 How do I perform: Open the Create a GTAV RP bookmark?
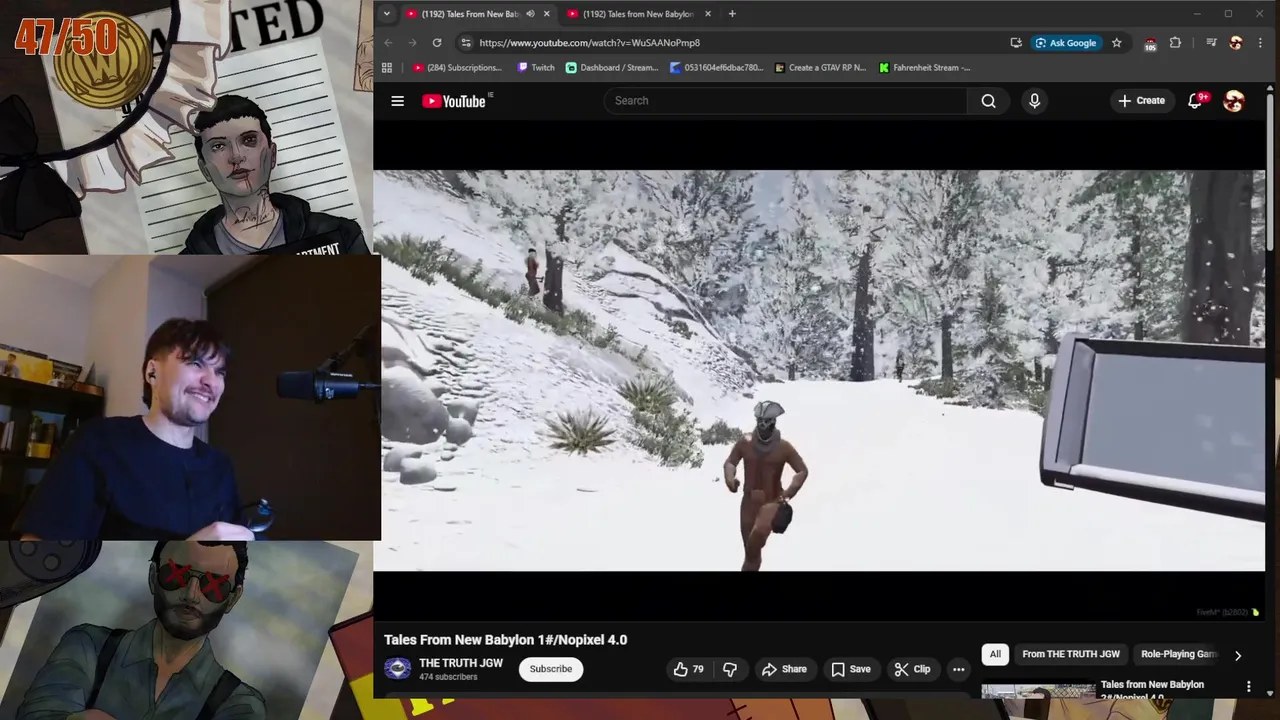coord(820,68)
